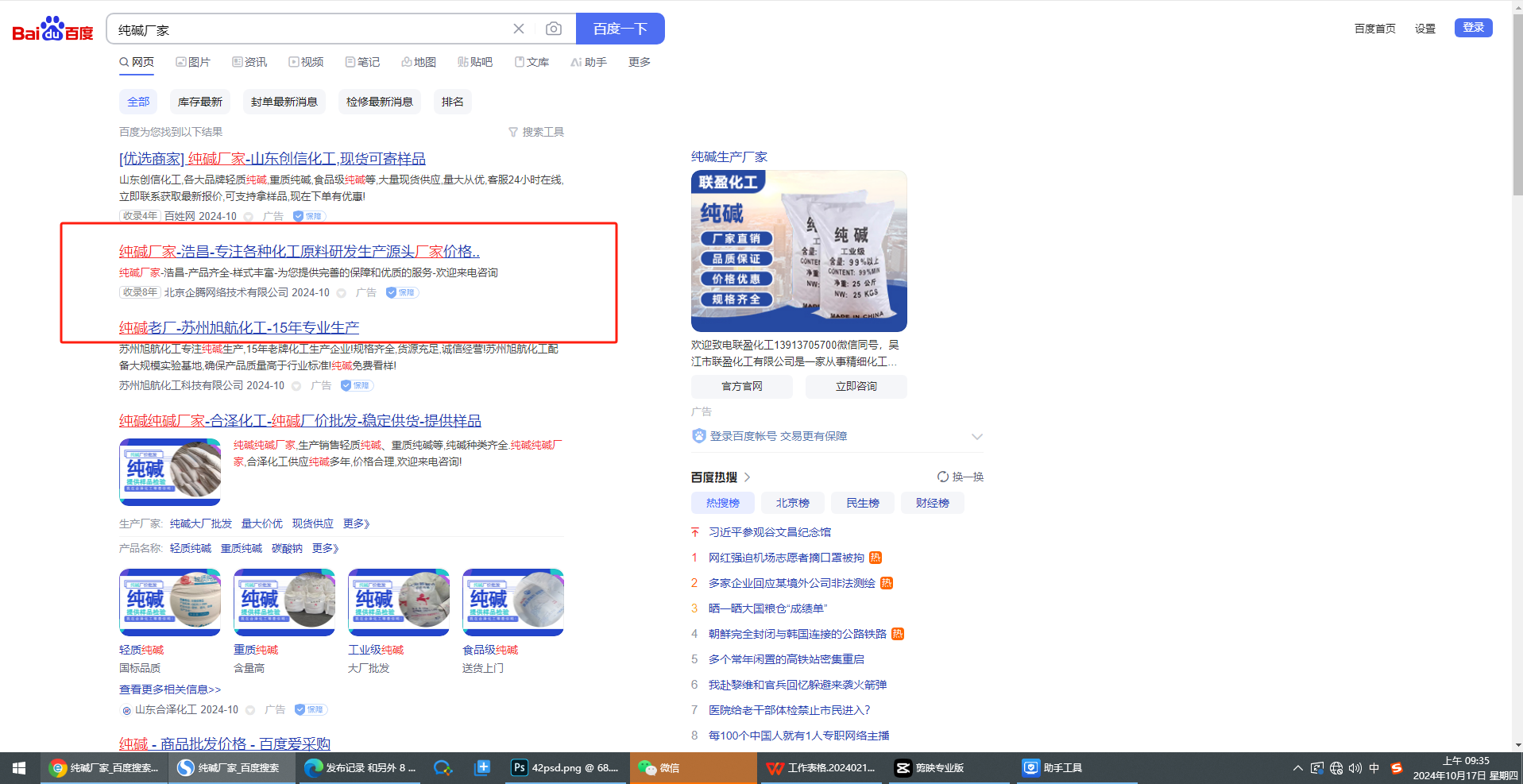
Task: Open the 设置 menu at top right
Action: point(1425,29)
